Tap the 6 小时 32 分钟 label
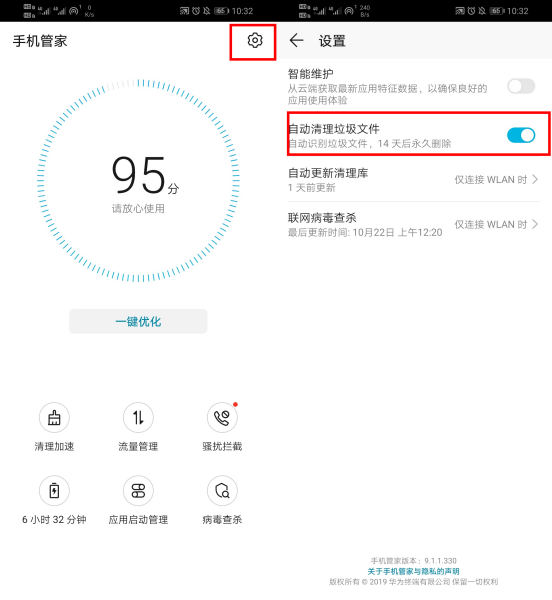 tap(54, 519)
